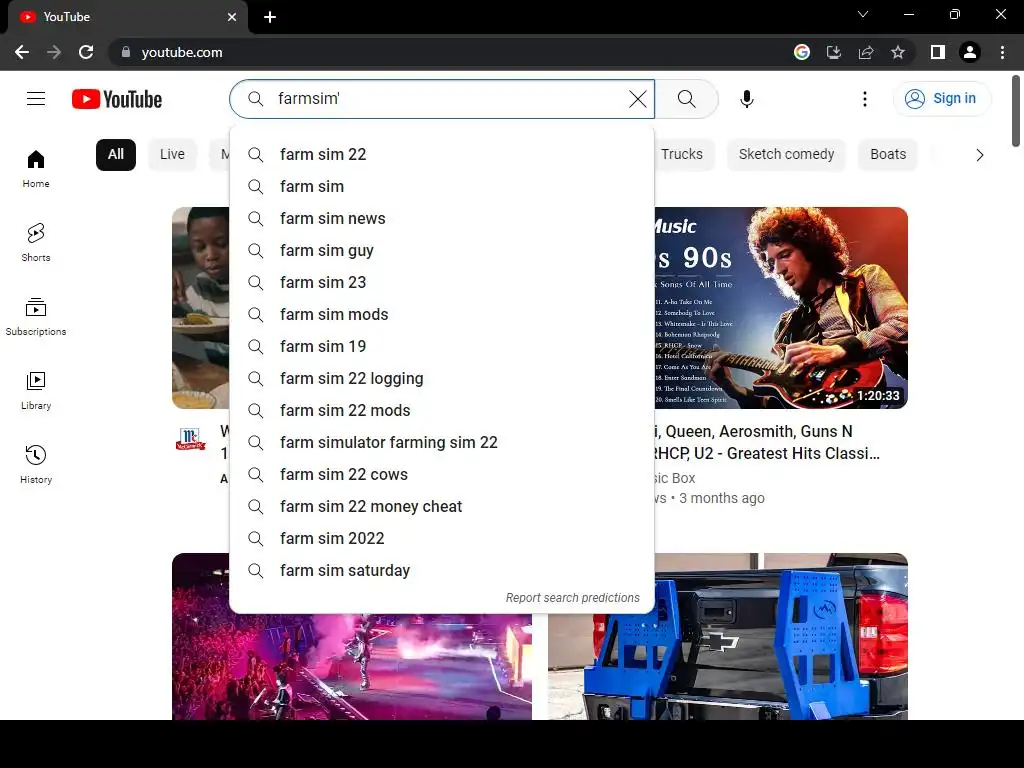Choose suggestion "farm sim 23"
This screenshot has width=1024, height=768.
pyautogui.click(x=441, y=283)
